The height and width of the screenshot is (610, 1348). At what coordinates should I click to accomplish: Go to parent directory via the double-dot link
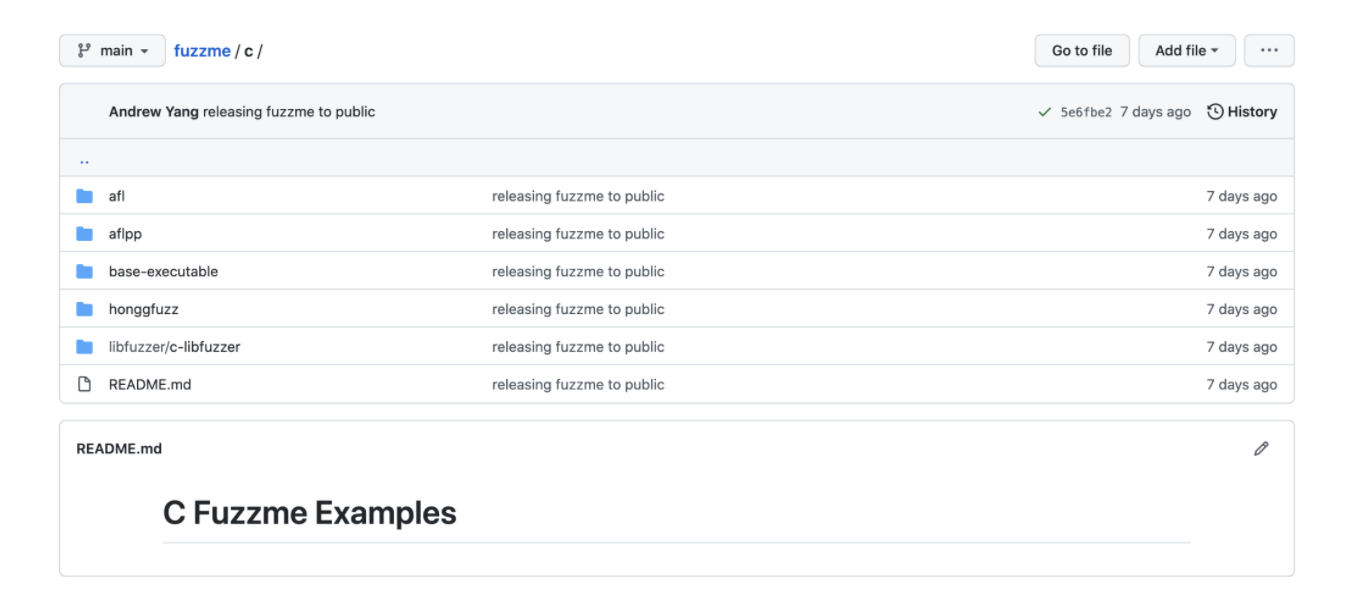point(84,160)
